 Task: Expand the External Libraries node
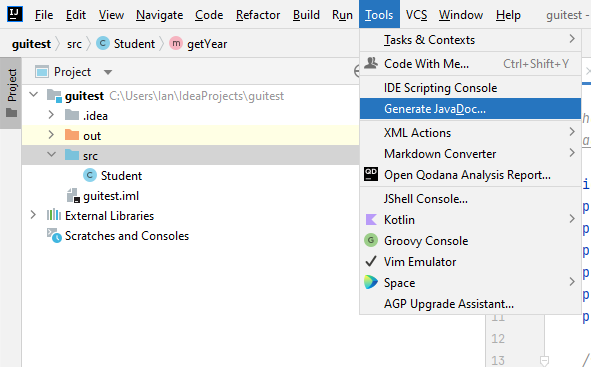coord(33,215)
